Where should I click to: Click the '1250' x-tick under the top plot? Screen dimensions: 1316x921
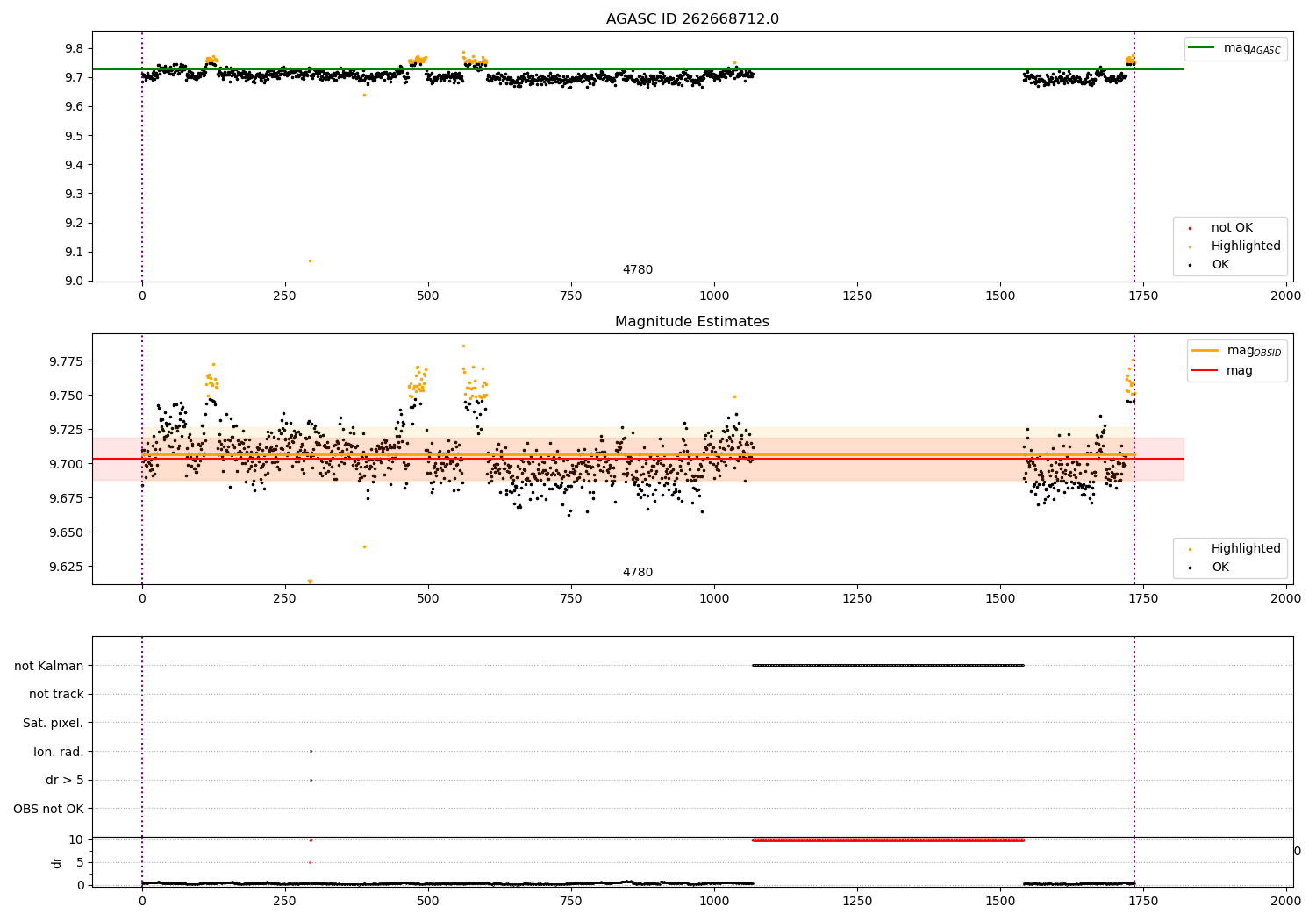857,296
